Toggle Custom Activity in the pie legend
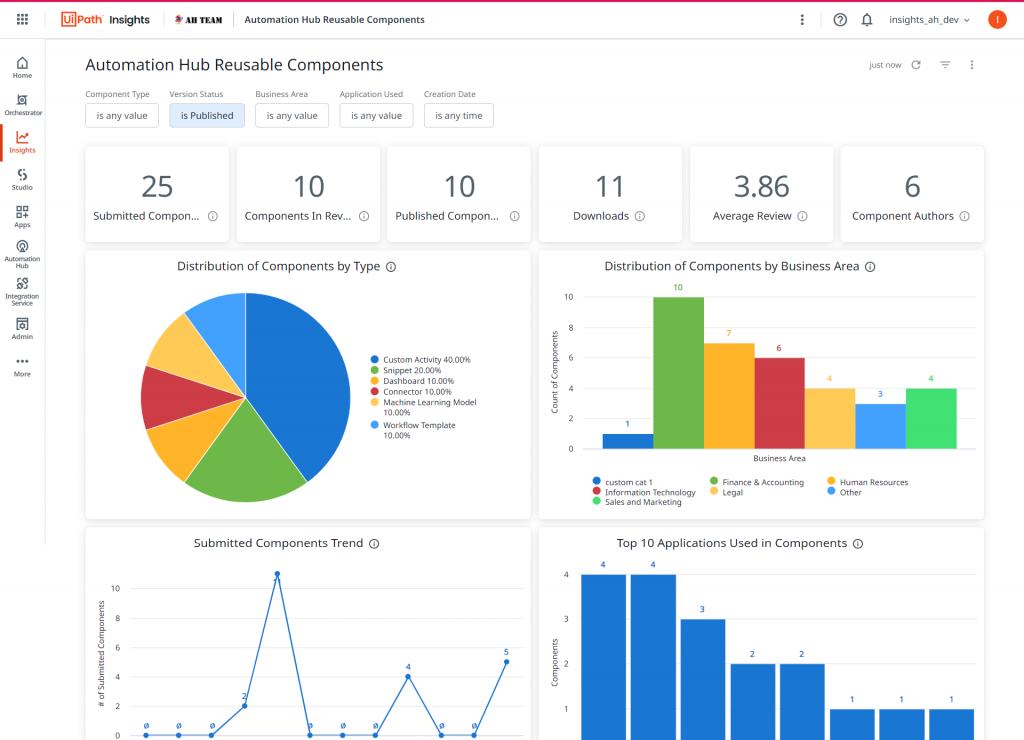 [421, 360]
